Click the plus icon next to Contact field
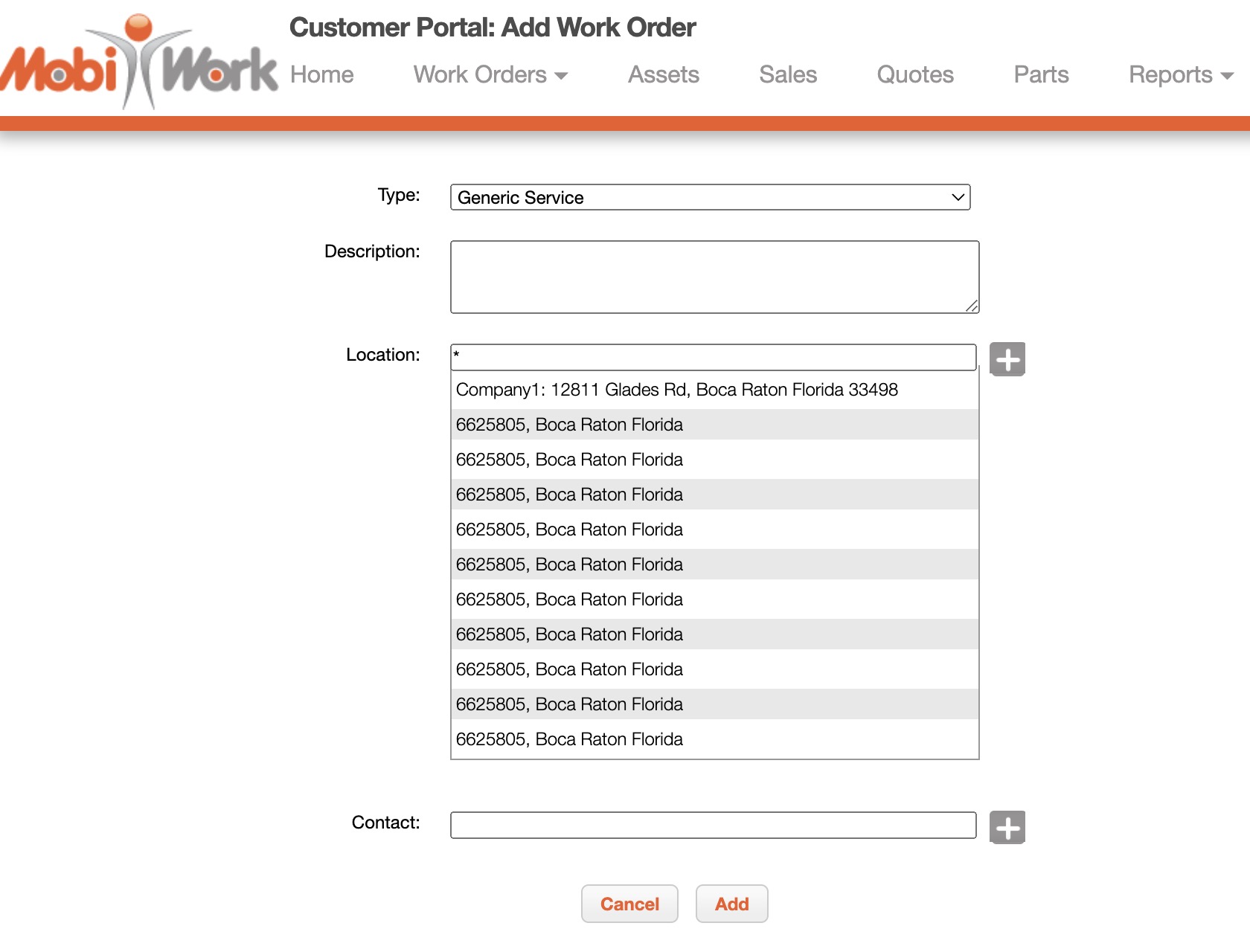 [1007, 826]
